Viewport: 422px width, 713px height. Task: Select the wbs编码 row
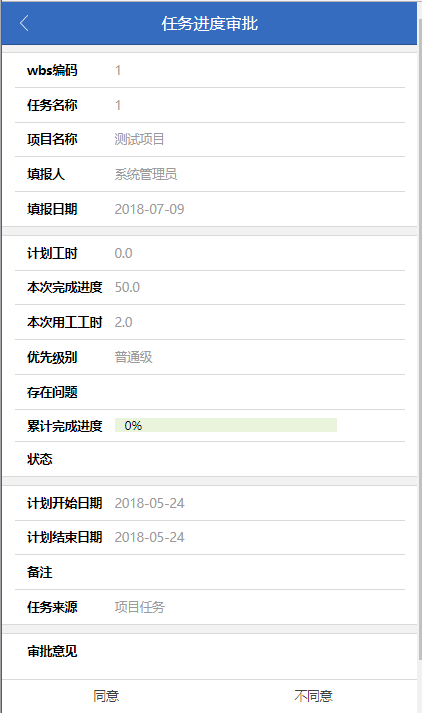[210, 70]
